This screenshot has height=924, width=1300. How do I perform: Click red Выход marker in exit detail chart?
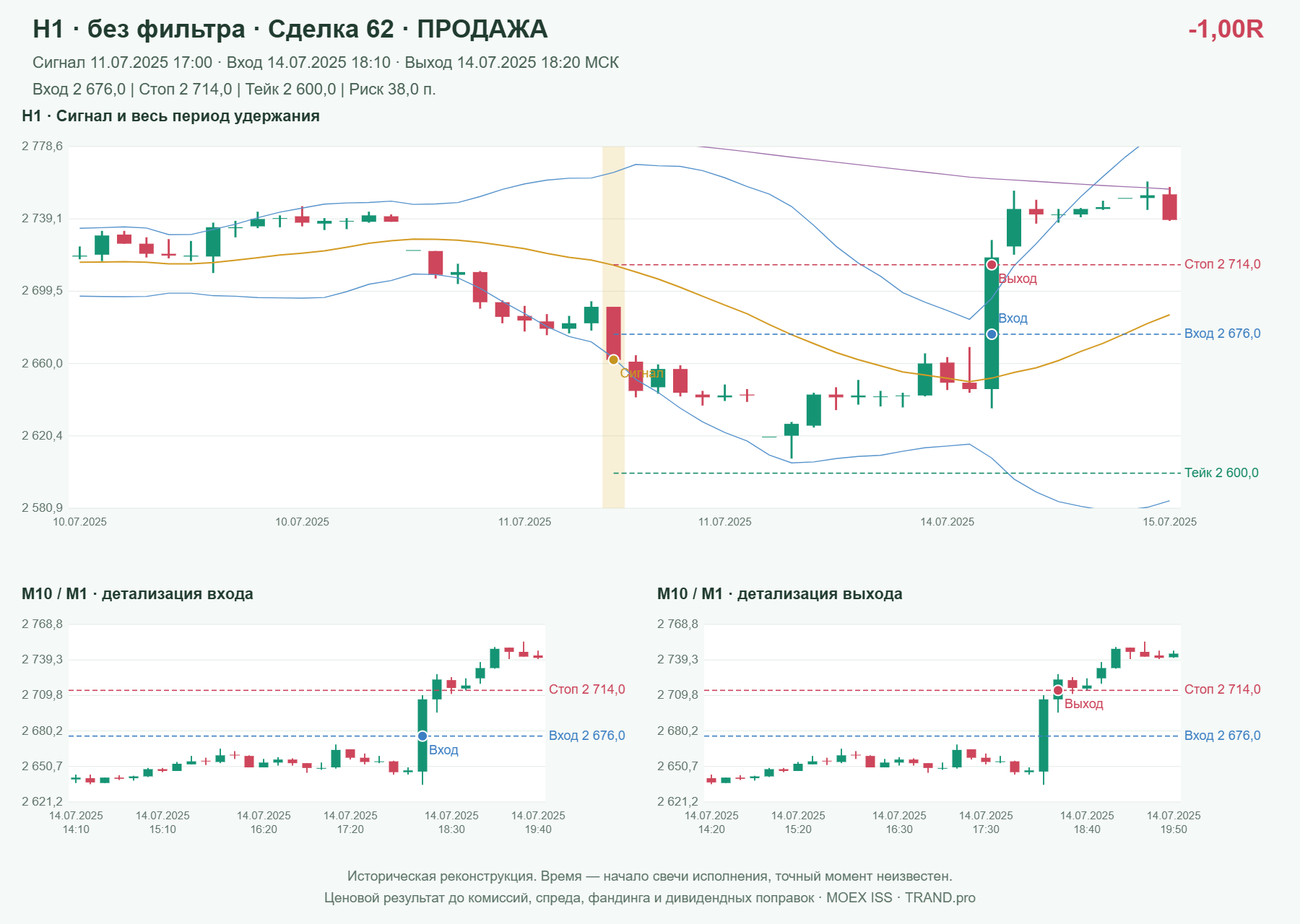pos(1058,691)
